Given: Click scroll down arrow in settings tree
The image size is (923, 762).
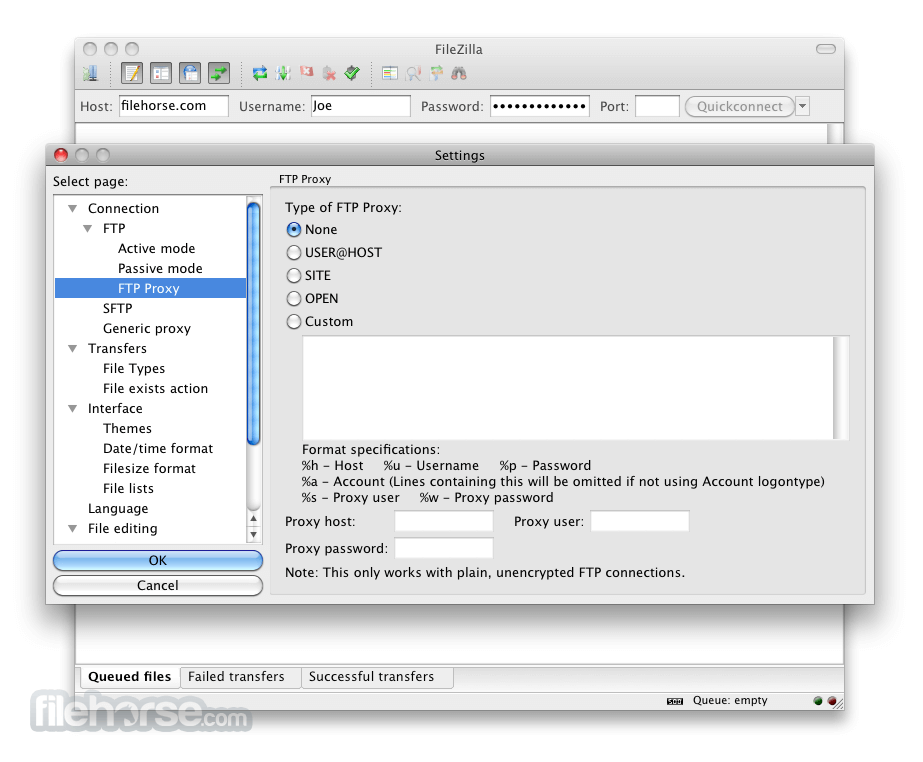Looking at the screenshot, I should pyautogui.click(x=254, y=535).
